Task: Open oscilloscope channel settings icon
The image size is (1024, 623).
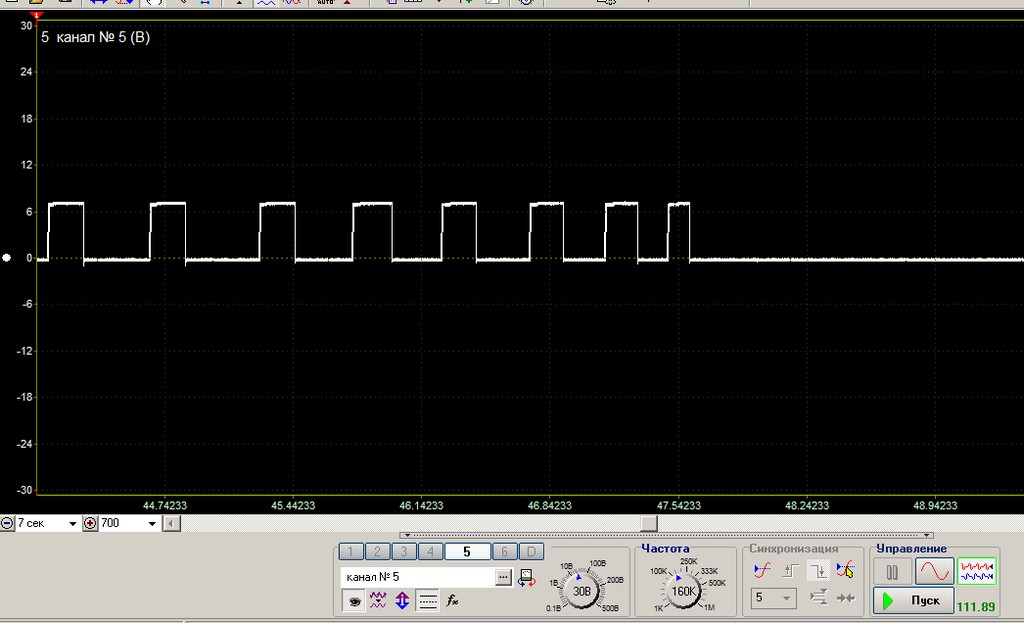Action: click(x=526, y=577)
